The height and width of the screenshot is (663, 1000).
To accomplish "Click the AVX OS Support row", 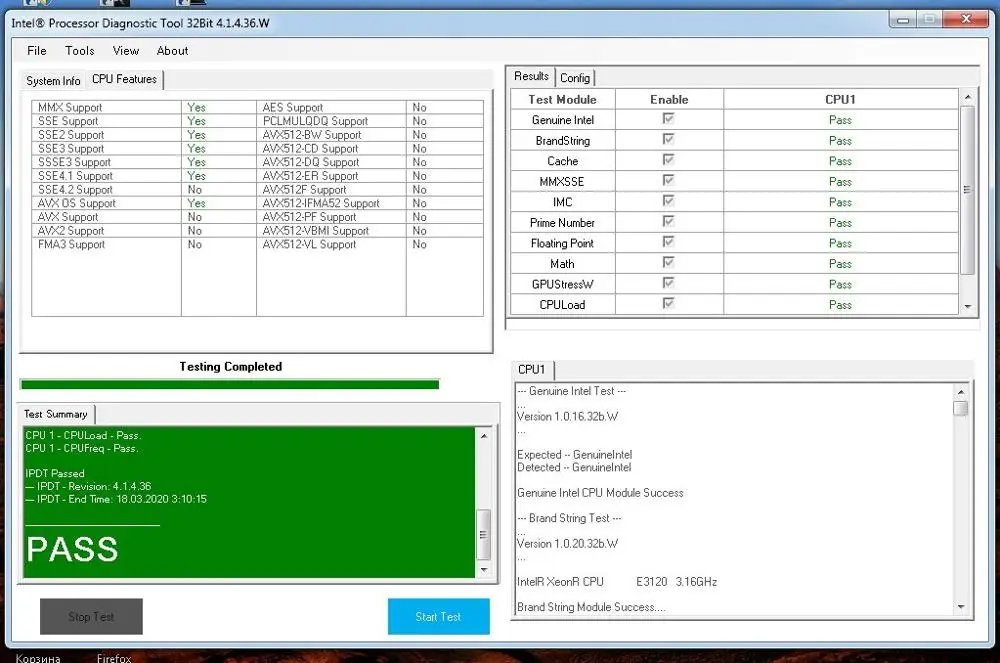I will point(143,203).
